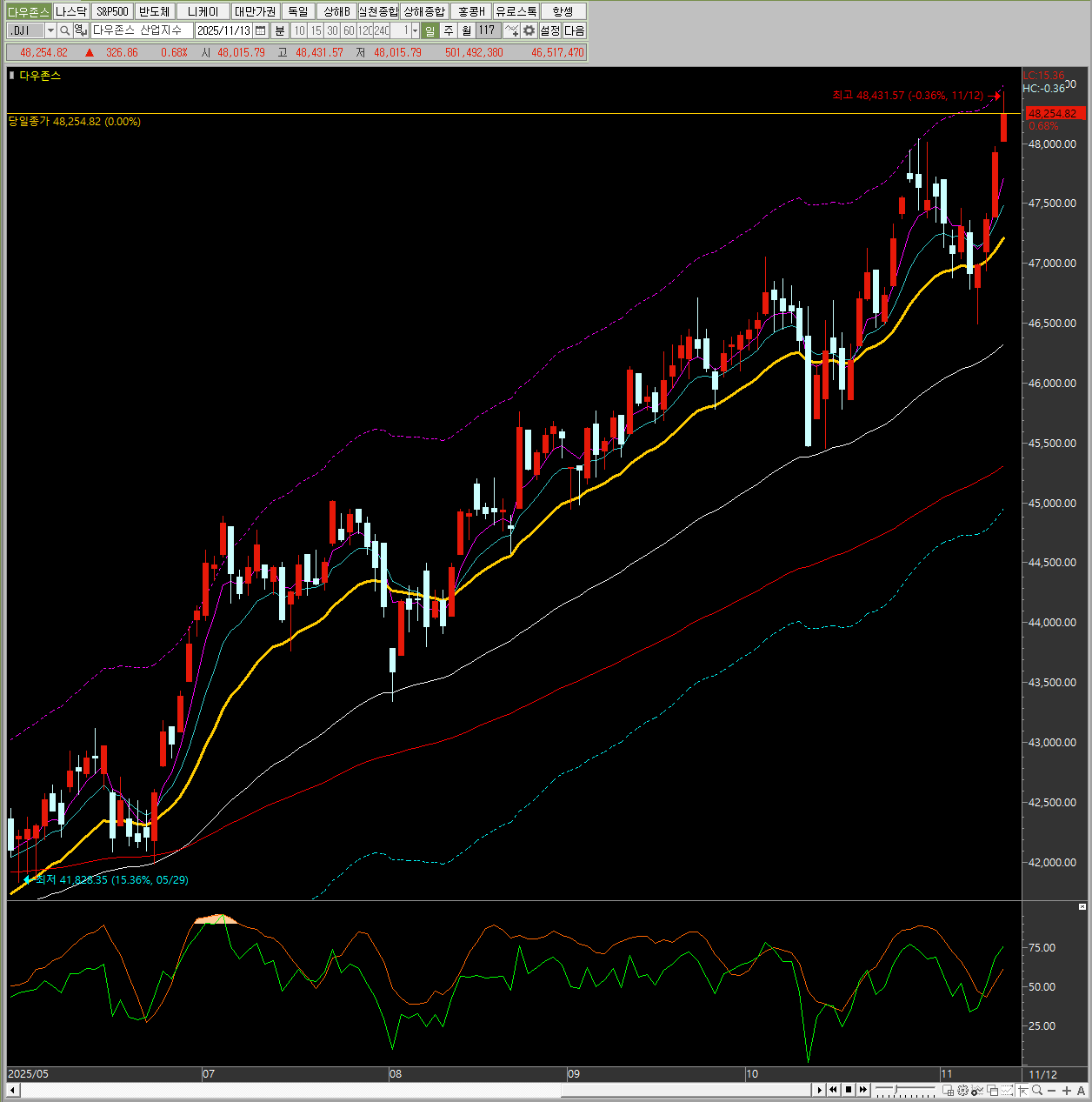Switch to the 홍콩H tab
Viewport: 1092px width, 1102px height.
471,11
